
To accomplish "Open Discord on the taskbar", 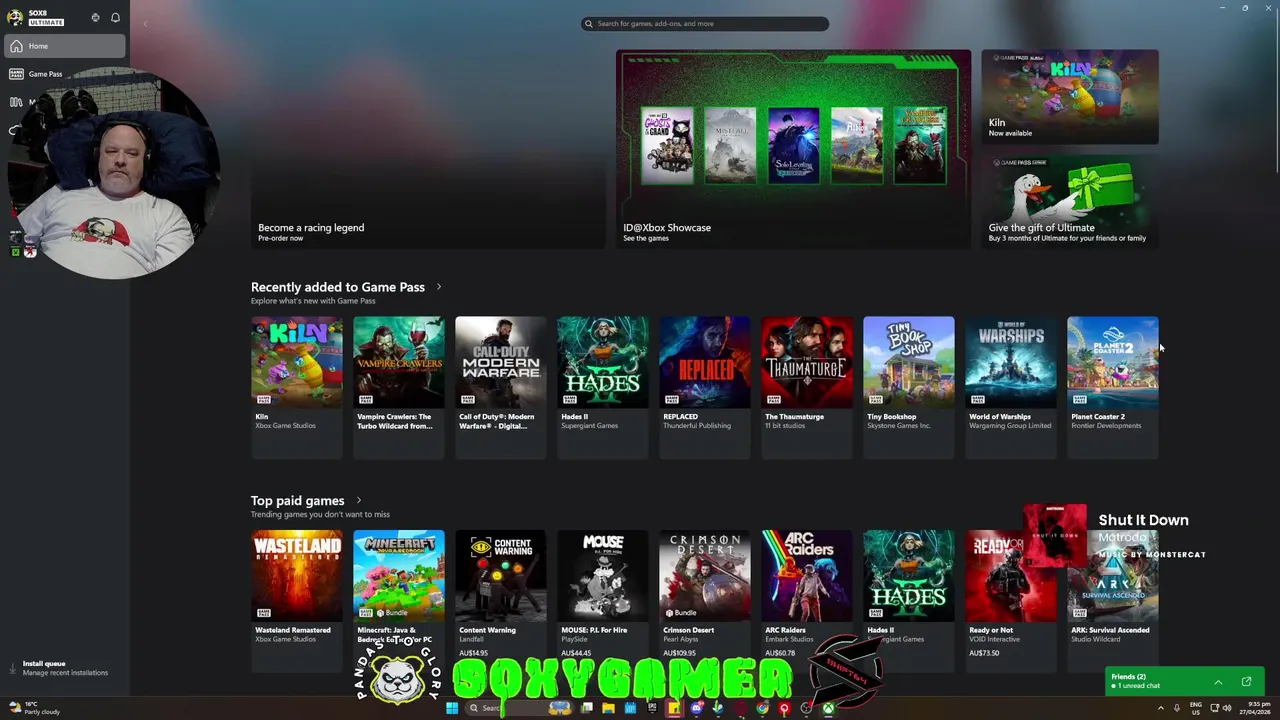I will point(697,708).
